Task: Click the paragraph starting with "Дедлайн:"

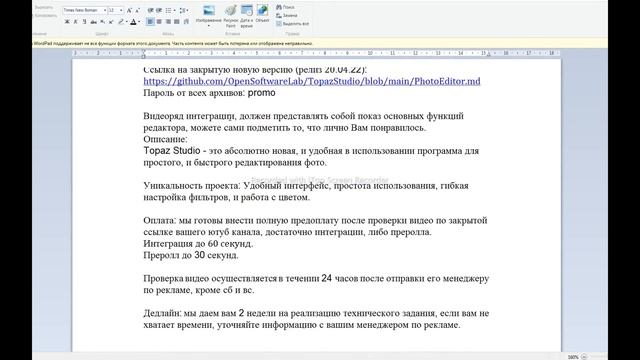Action: [x=316, y=319]
